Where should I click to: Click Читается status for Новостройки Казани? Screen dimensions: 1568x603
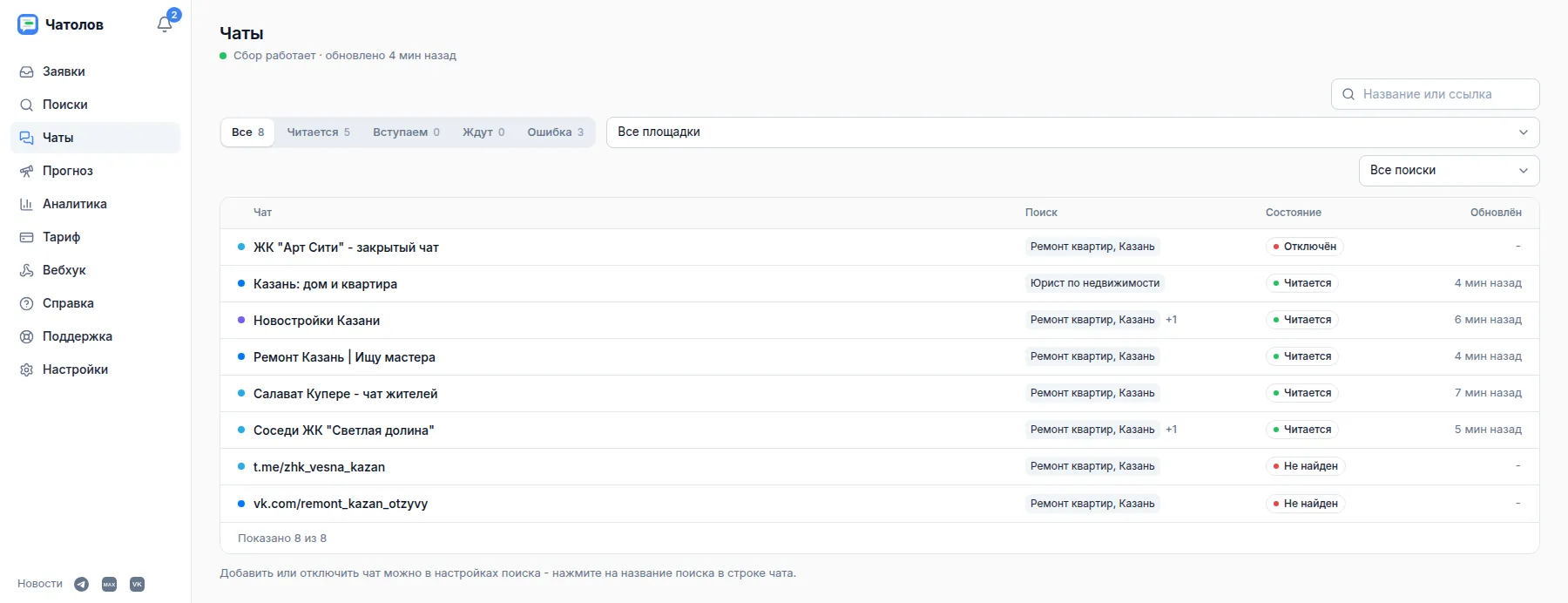click(1302, 320)
